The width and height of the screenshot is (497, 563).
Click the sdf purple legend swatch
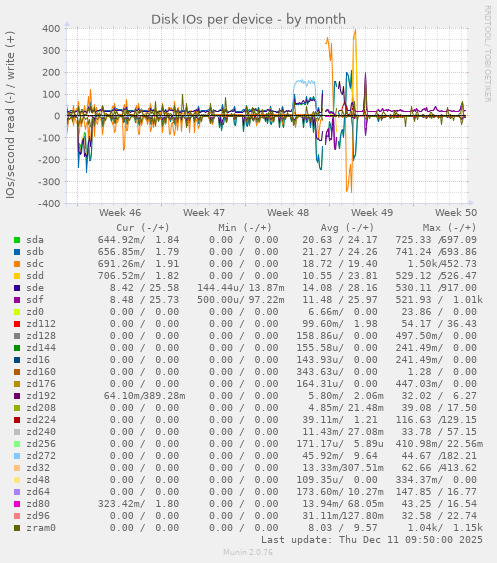click(17, 300)
